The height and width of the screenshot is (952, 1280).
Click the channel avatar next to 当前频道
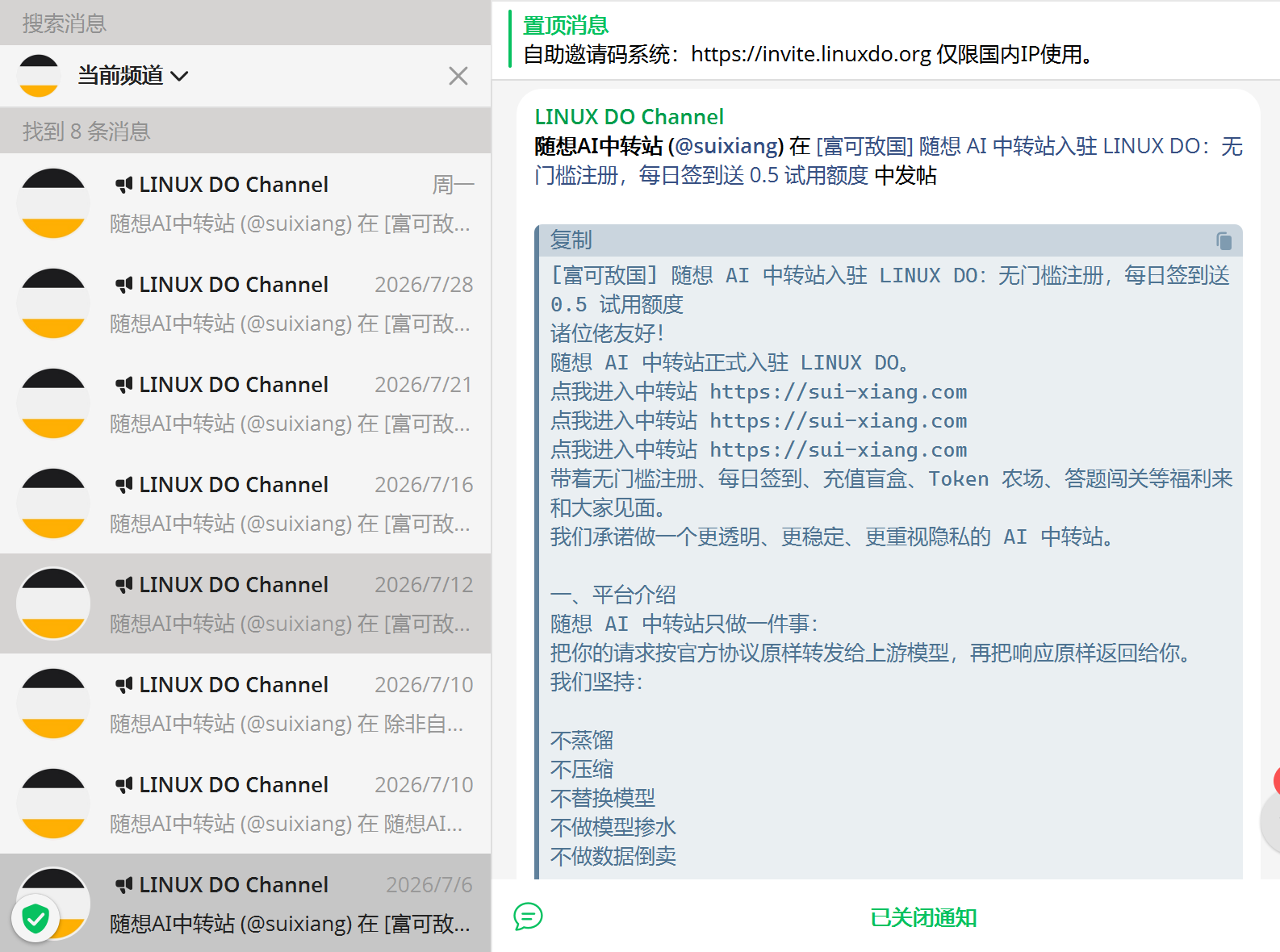[x=39, y=76]
